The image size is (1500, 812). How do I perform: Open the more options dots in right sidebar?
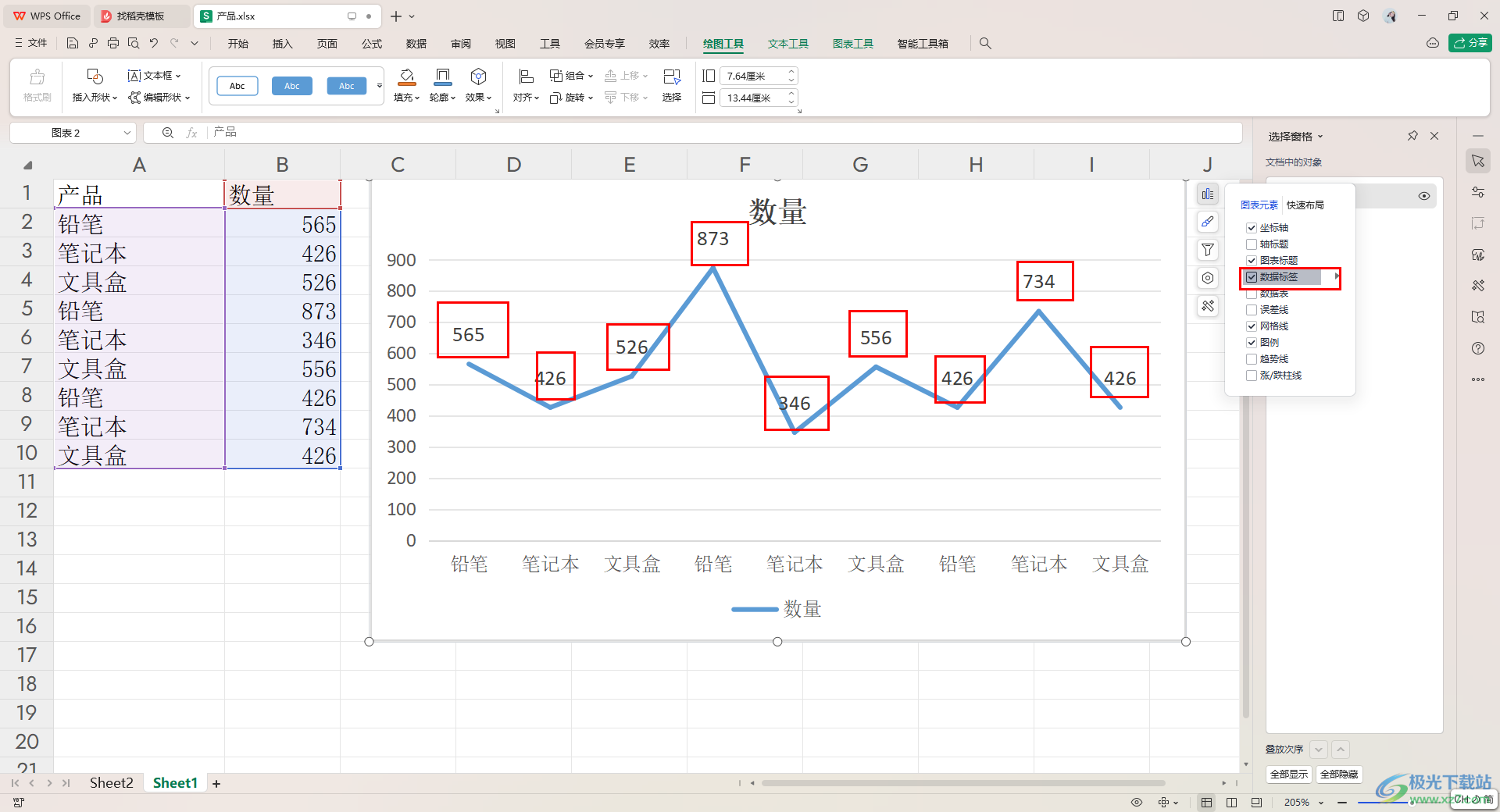1477,379
